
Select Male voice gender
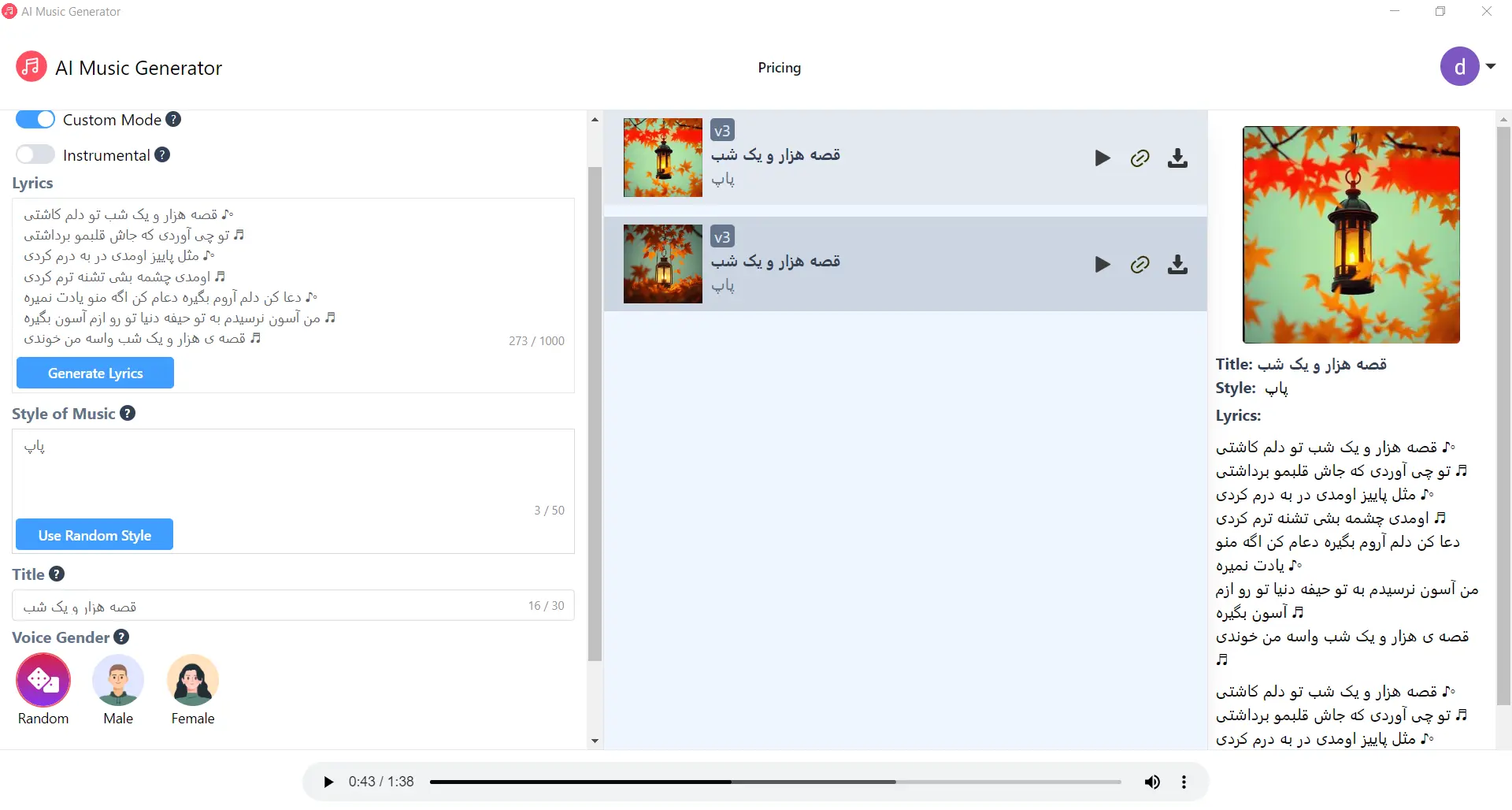point(118,680)
